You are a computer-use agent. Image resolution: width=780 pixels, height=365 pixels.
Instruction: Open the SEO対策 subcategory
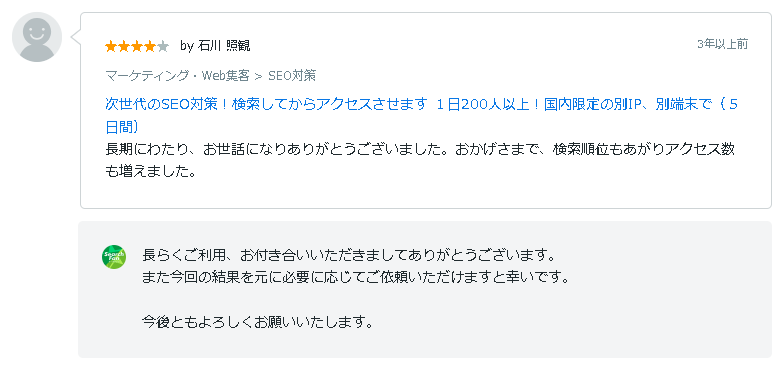pos(292,76)
